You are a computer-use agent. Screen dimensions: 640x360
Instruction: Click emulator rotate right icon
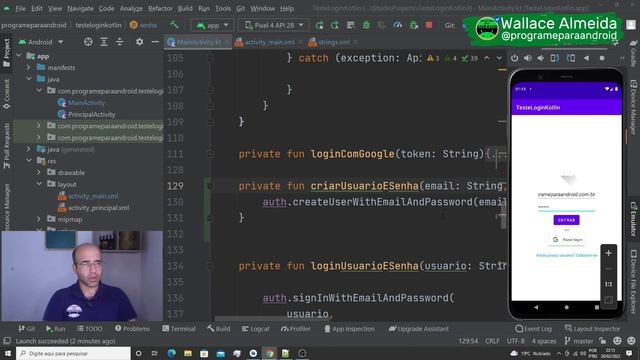(571, 58)
